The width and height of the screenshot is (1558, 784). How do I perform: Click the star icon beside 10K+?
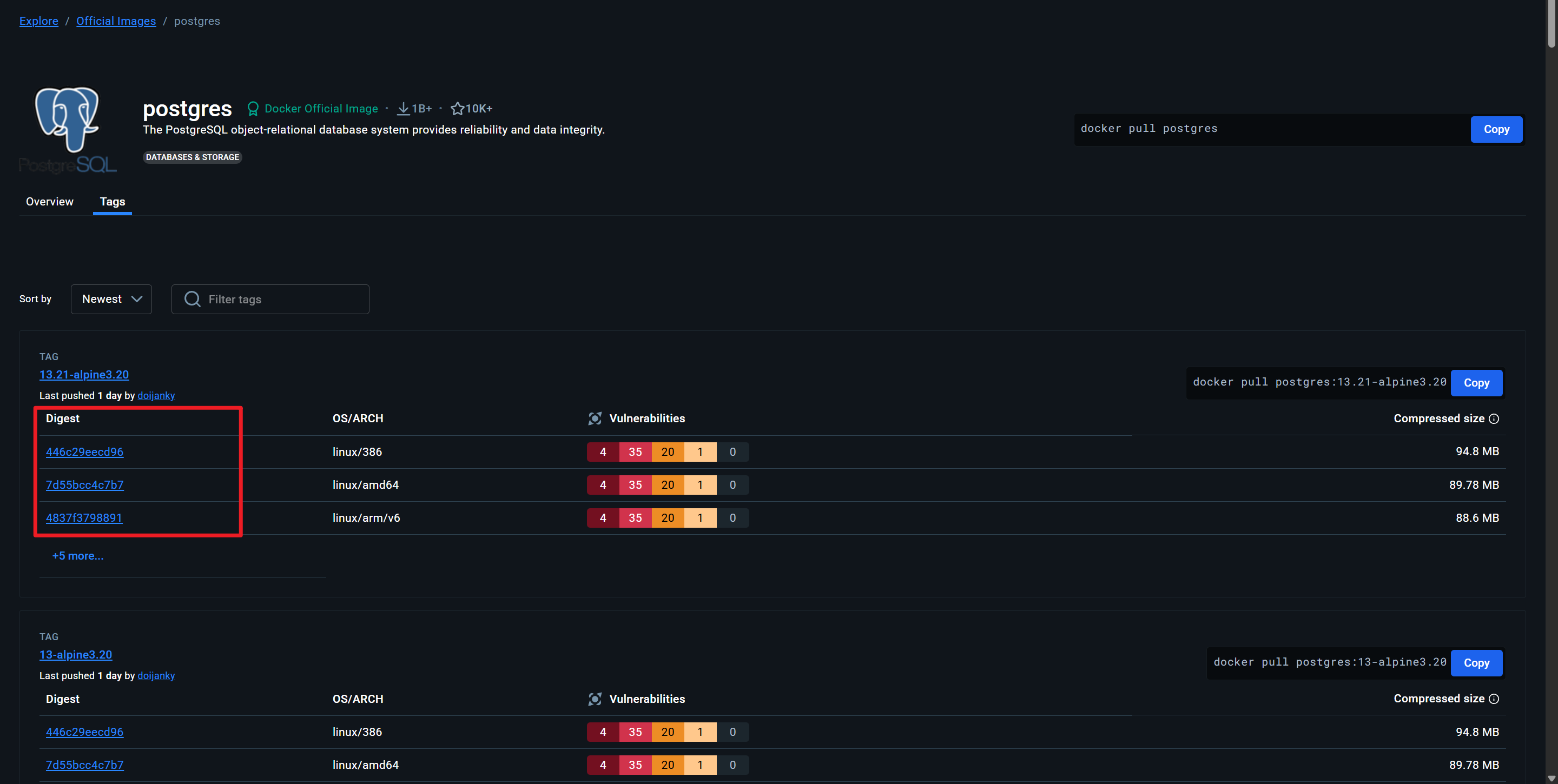[457, 109]
